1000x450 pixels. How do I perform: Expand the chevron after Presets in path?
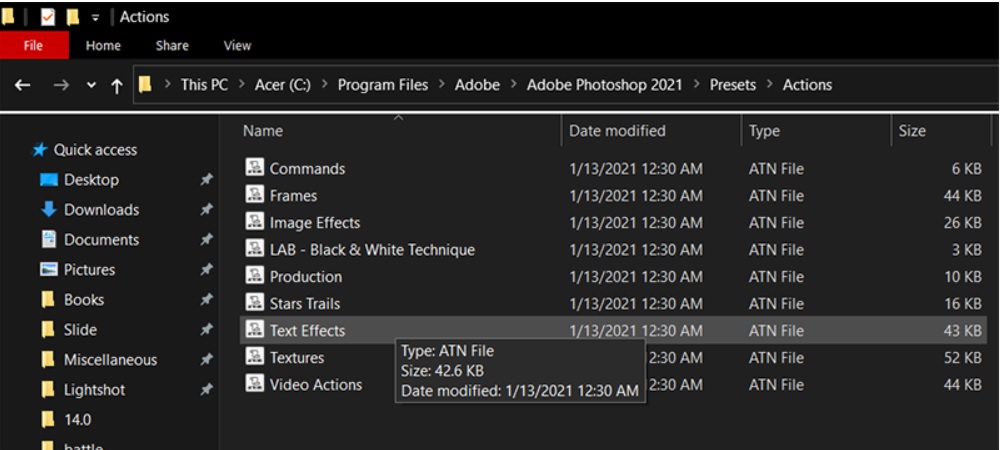pyautogui.click(x=769, y=85)
